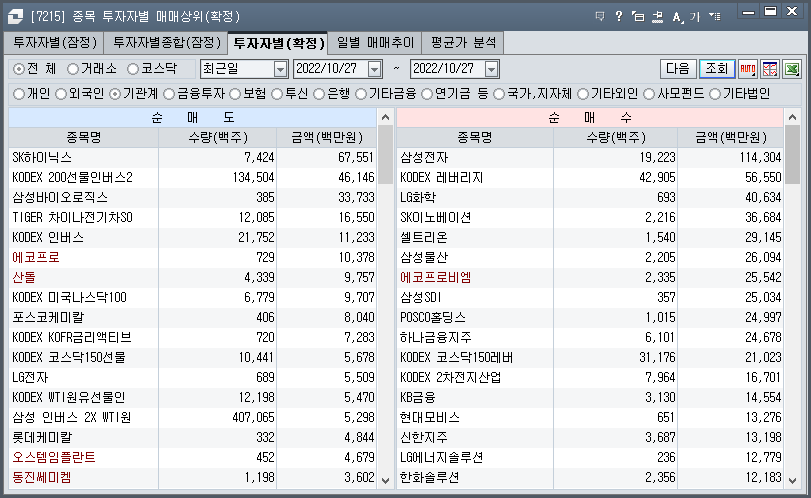Toggle the red AUTO refresh icon
Screen dimensions: 811x498
click(747, 69)
